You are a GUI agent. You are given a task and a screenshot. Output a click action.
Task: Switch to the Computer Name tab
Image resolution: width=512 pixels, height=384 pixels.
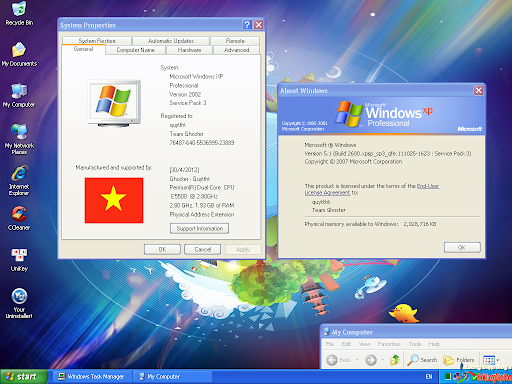(x=135, y=50)
